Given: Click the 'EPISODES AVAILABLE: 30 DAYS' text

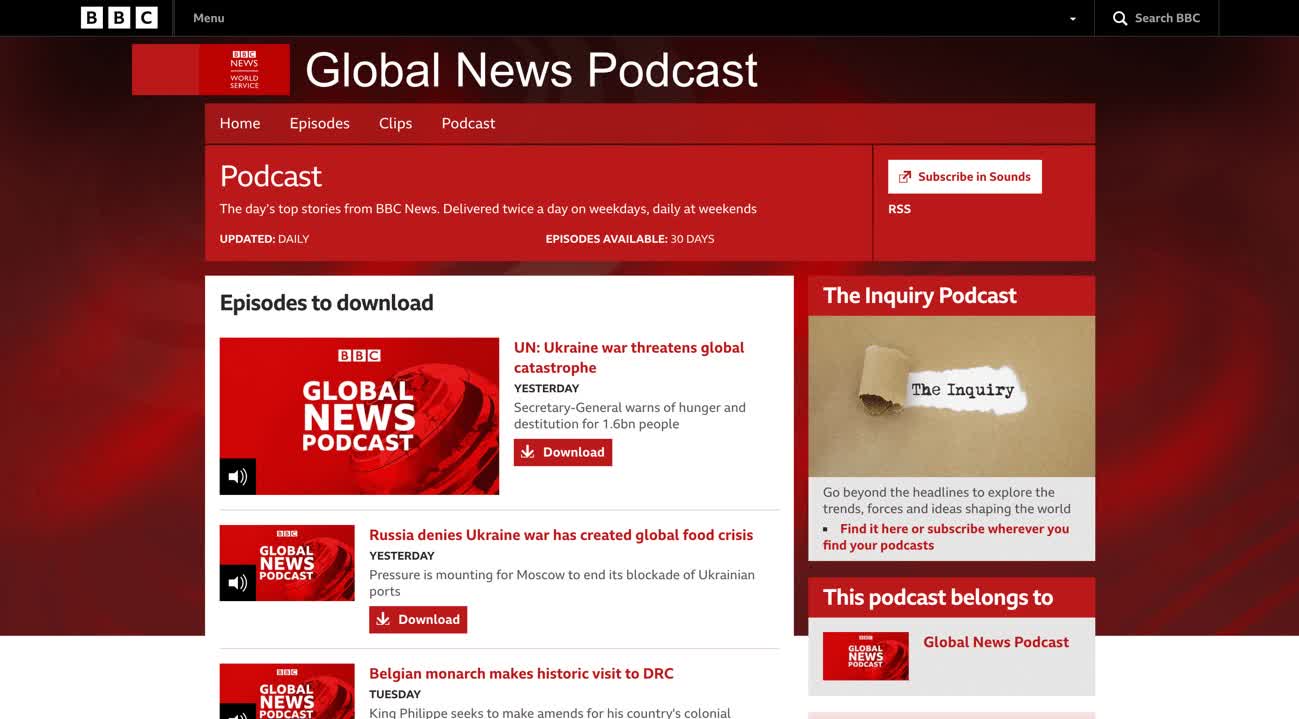Looking at the screenshot, I should [630, 239].
